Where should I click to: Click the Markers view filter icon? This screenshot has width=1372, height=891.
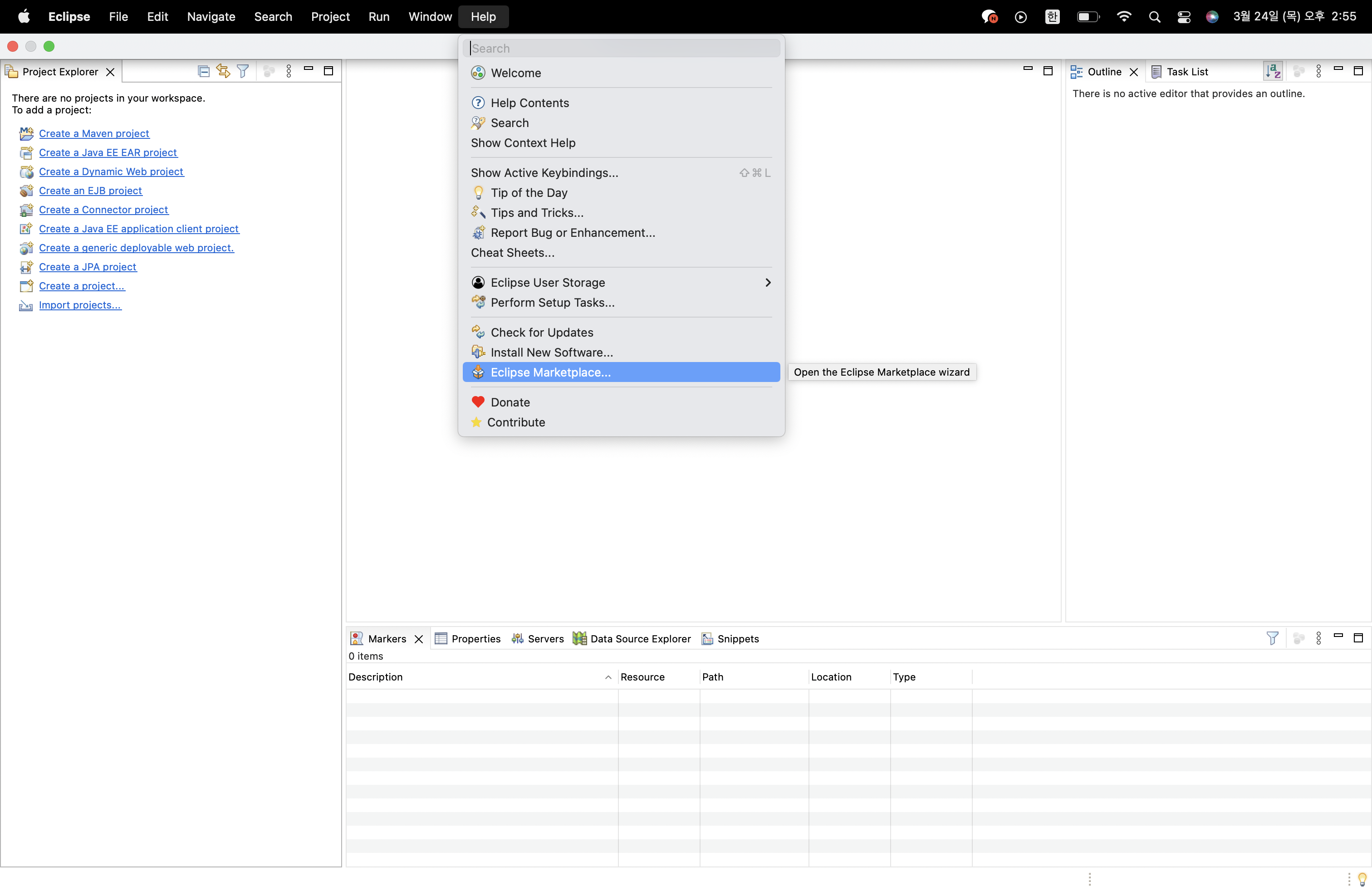click(1272, 638)
